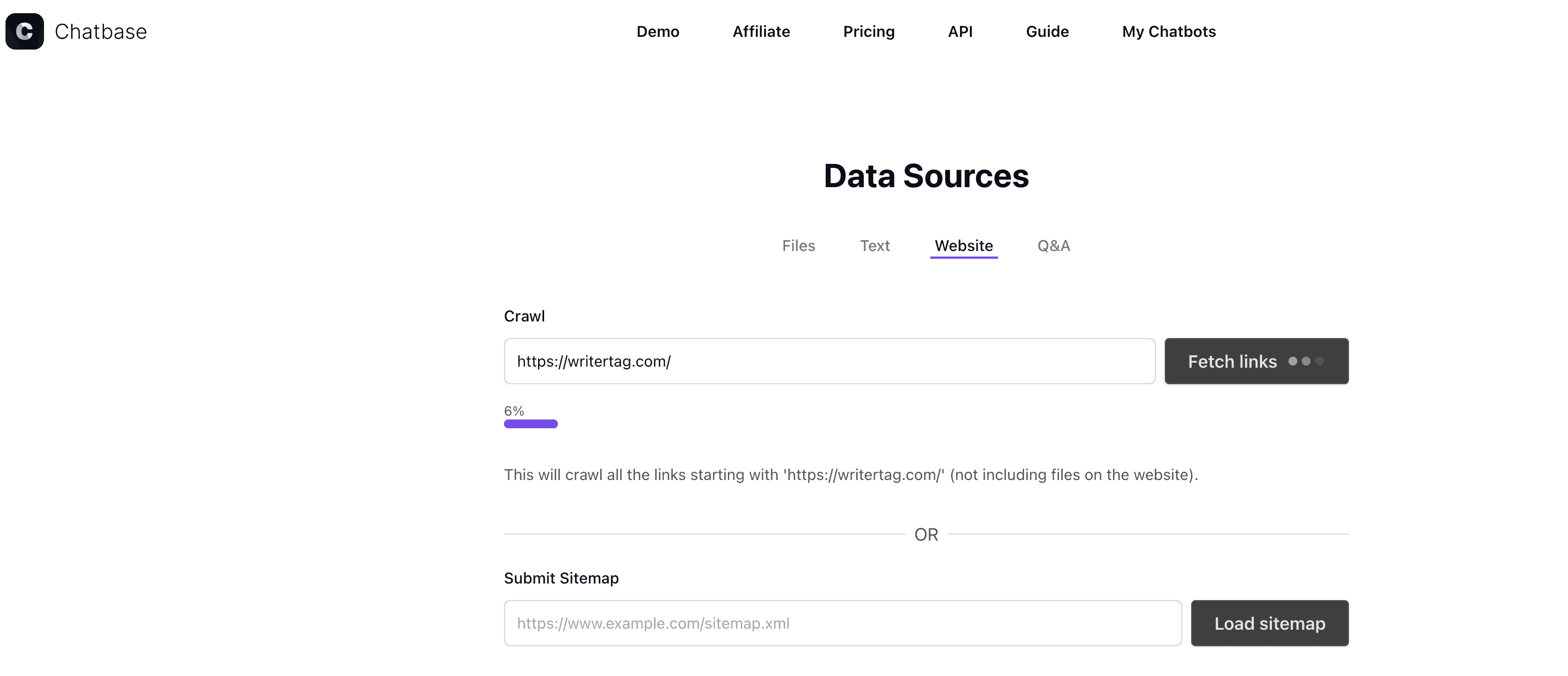Select the Website tab
The height and width of the screenshot is (676, 1568).
pyautogui.click(x=963, y=246)
